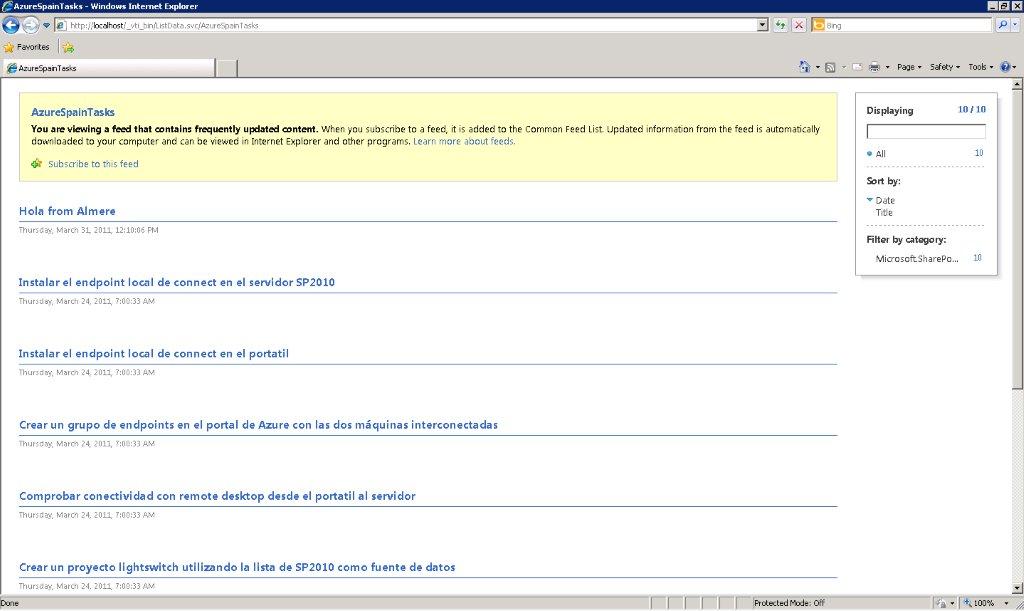Screen dimensions: 1024x611
Task: Click the status bar security icon
Action: (x=941, y=603)
